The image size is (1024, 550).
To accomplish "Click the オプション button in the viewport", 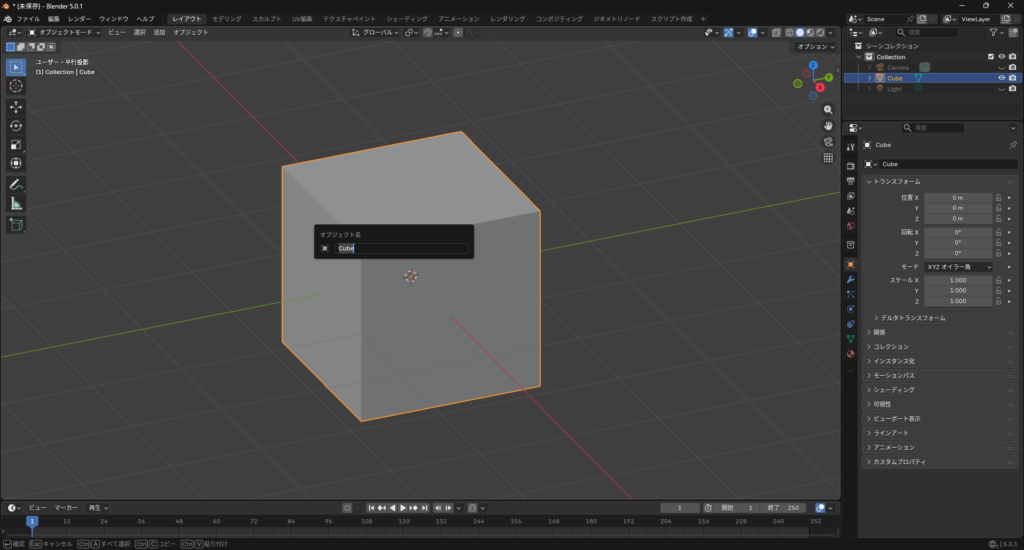I will (814, 47).
